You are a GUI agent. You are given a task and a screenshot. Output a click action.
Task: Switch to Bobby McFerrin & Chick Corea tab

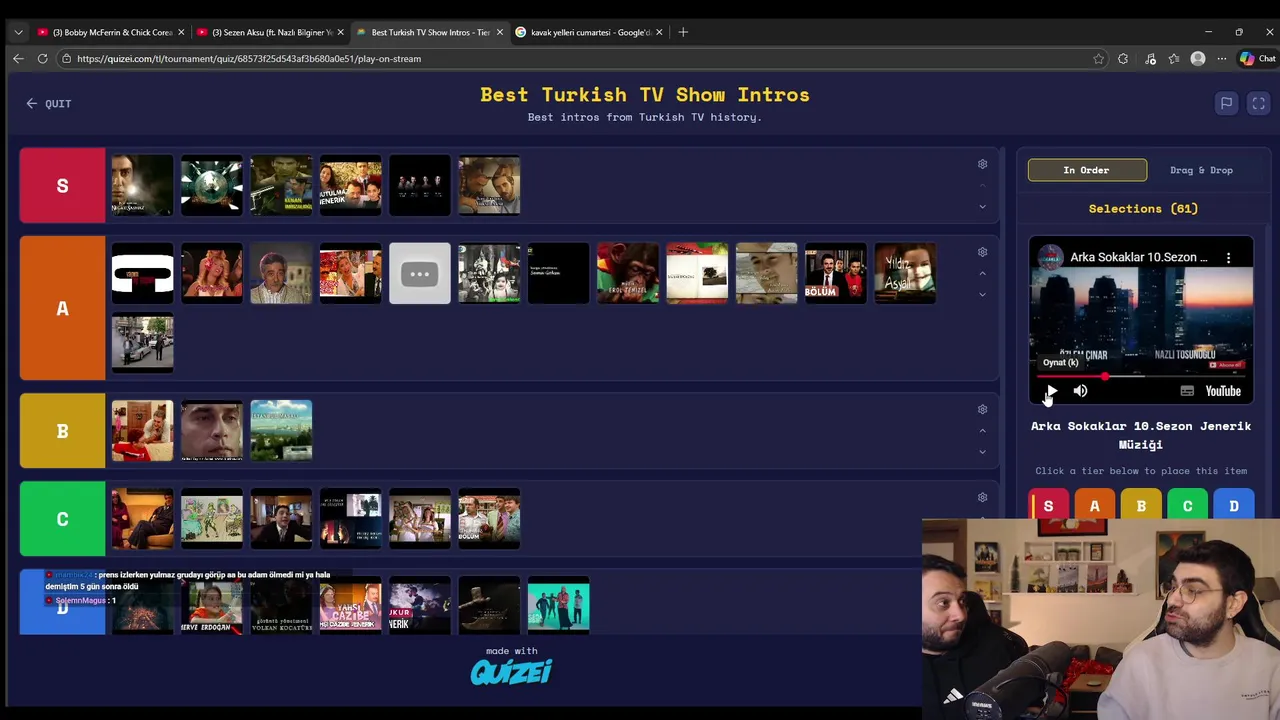point(110,32)
